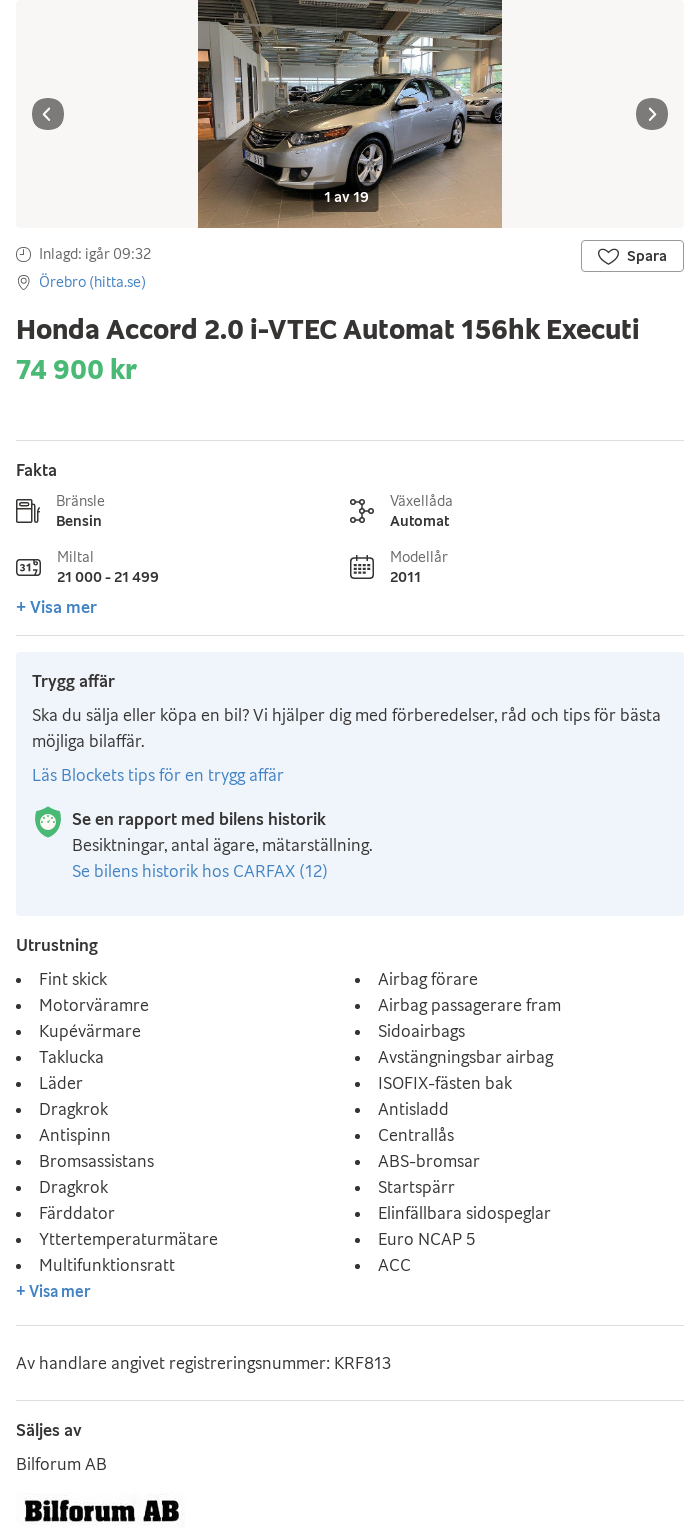This screenshot has width=700, height=1528.
Task: Click the gearbox Växellåda icon
Action: pos(362,511)
